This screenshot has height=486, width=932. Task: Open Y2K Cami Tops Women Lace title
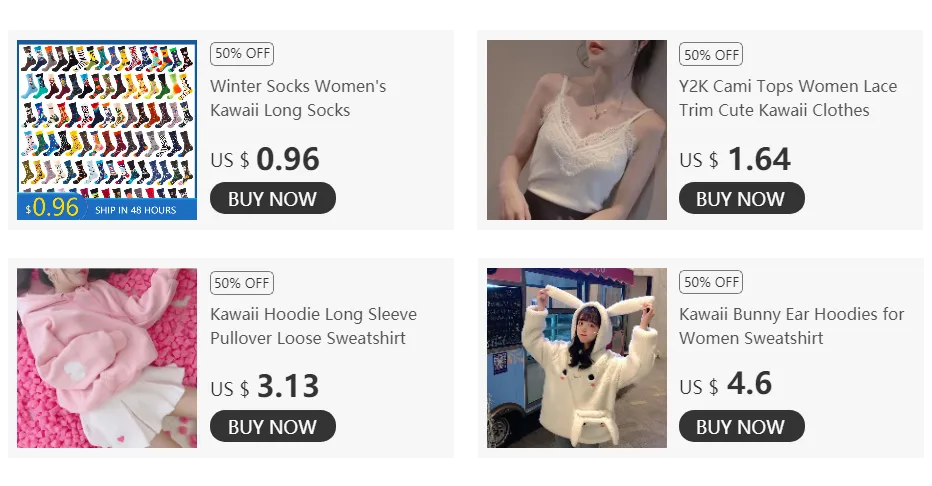coord(788,98)
